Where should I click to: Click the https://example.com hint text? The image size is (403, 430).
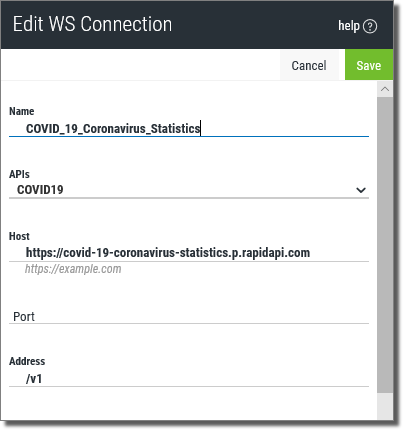click(73, 269)
